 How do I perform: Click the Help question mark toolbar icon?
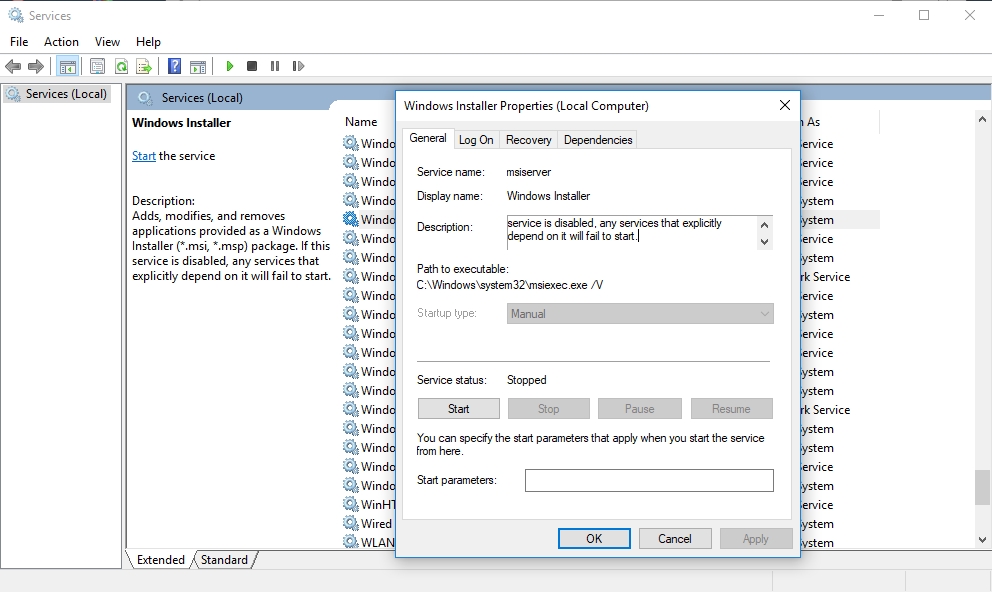click(x=174, y=66)
